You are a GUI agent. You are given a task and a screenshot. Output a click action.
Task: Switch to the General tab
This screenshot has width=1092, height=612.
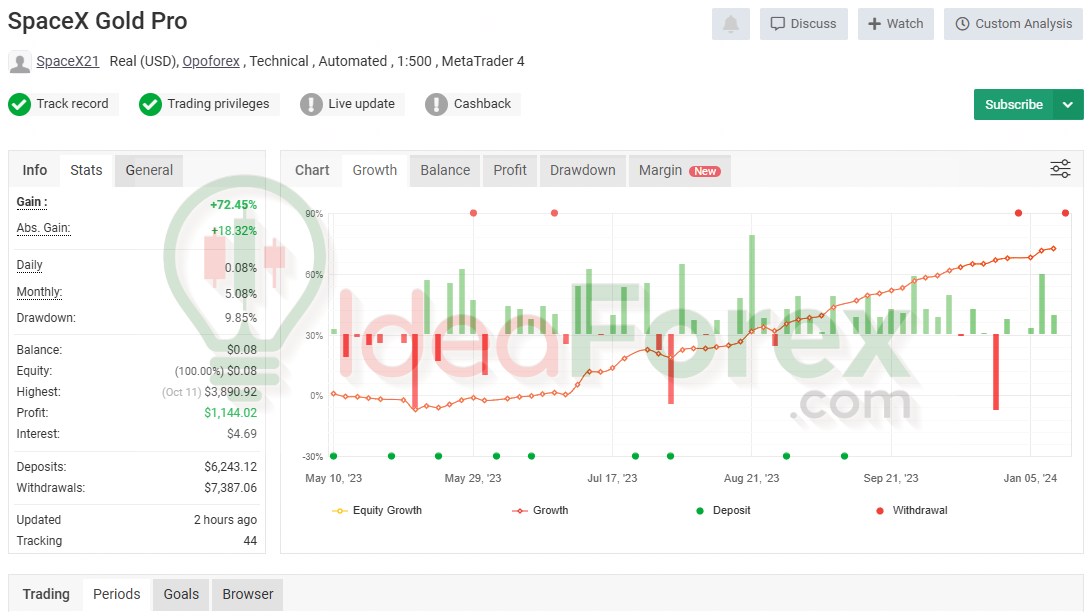(x=149, y=171)
